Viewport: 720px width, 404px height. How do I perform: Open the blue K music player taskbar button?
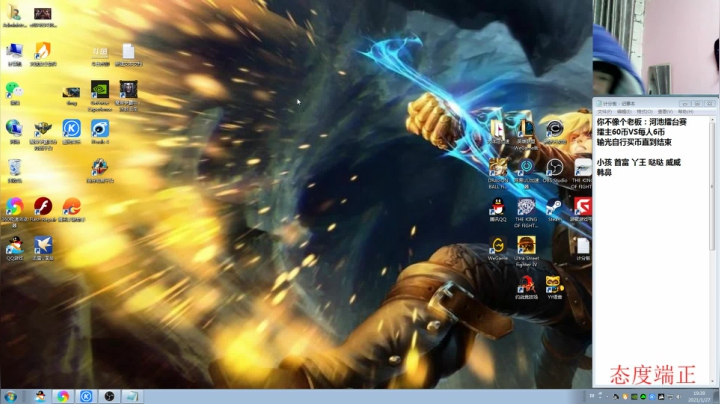tap(86, 396)
